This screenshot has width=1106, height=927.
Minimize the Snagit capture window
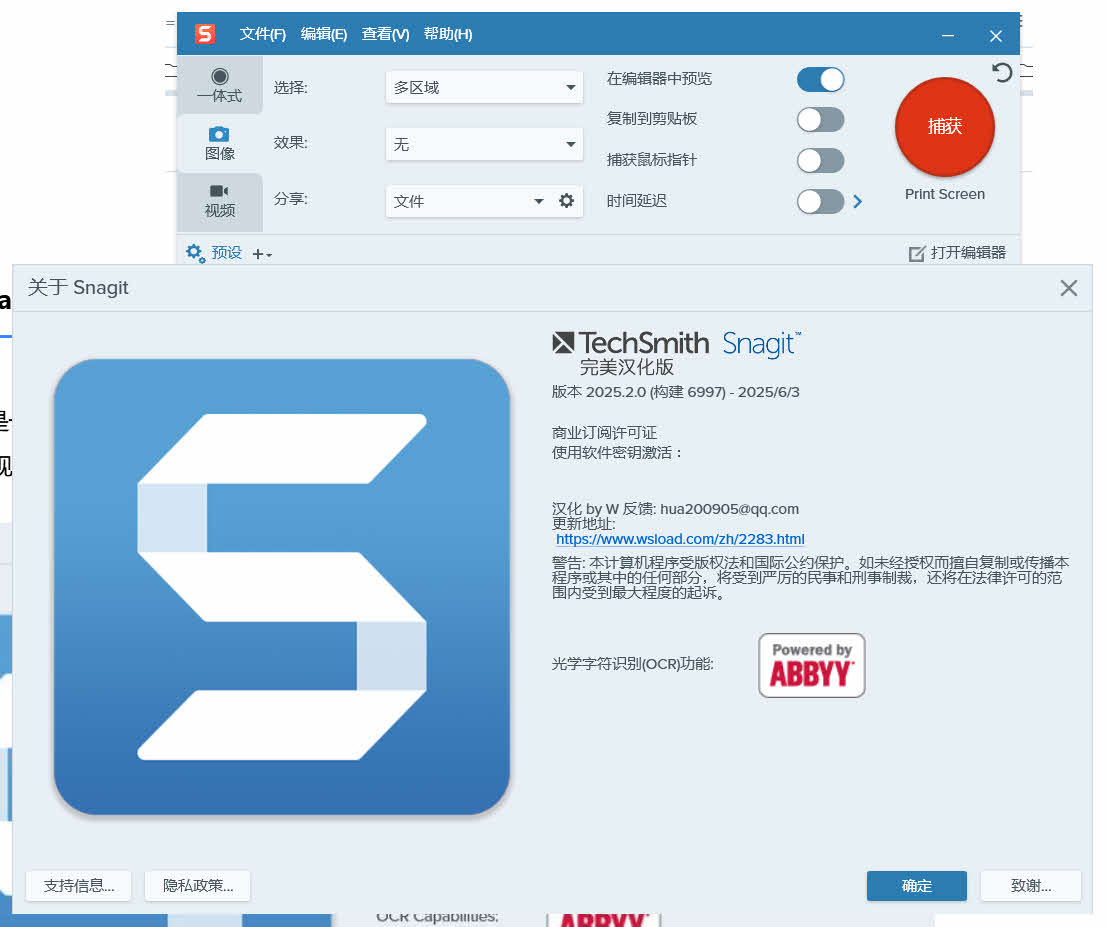tap(948, 35)
